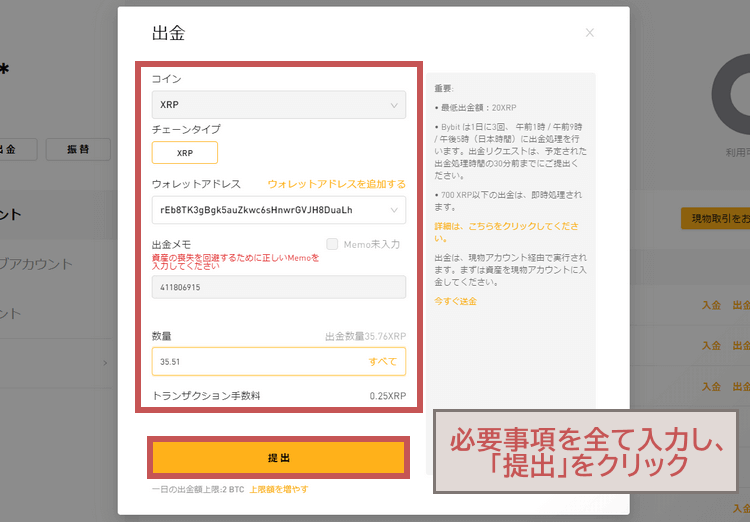Click the 提出 submit button
The width and height of the screenshot is (750, 522).
[x=278, y=458]
